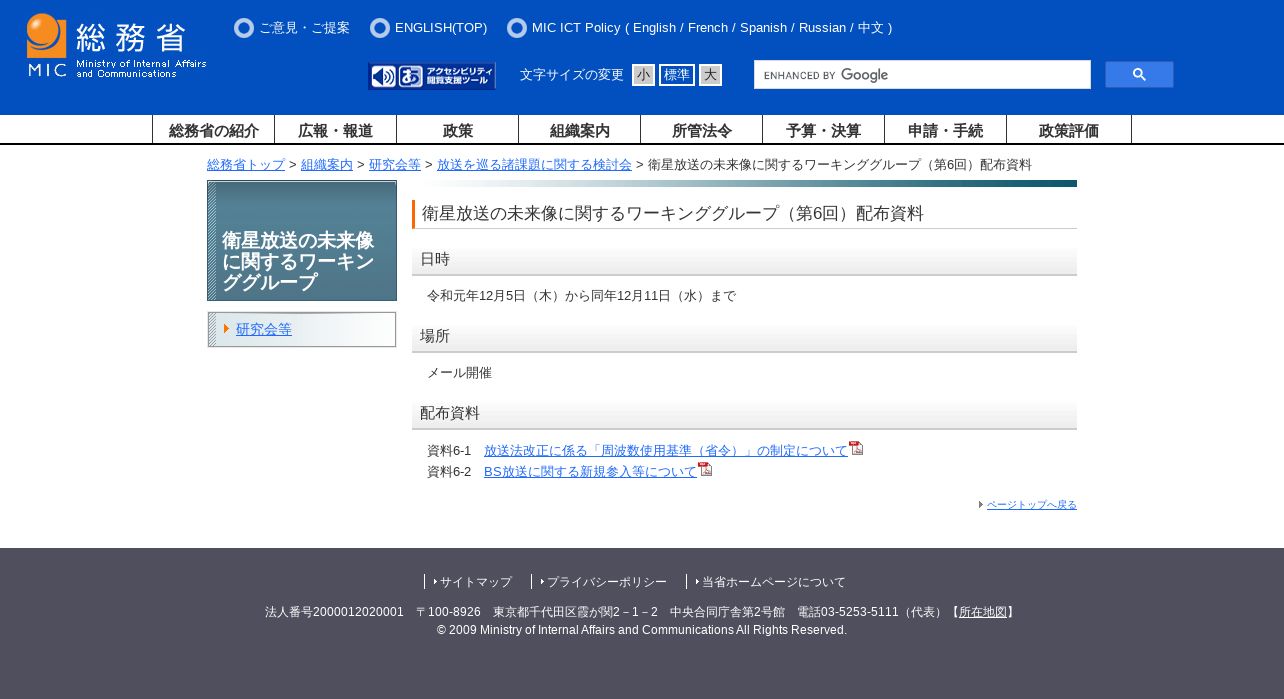Open 組織案内 menu
The height and width of the screenshot is (699, 1284).
(x=580, y=130)
